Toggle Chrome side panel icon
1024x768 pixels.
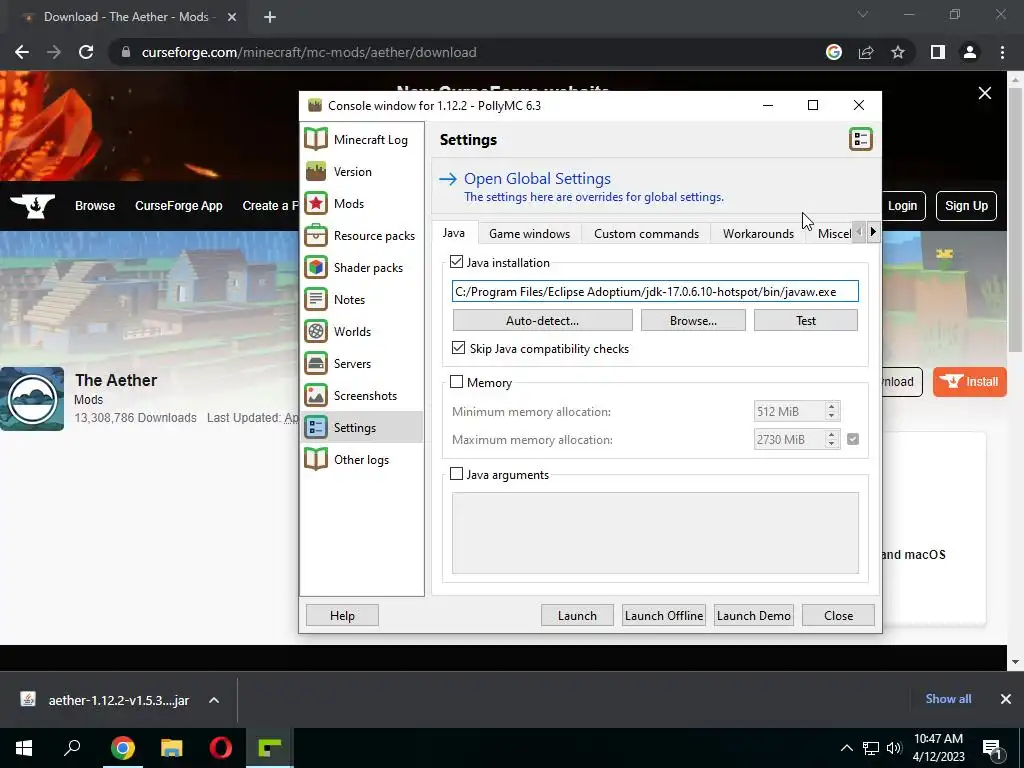938,52
